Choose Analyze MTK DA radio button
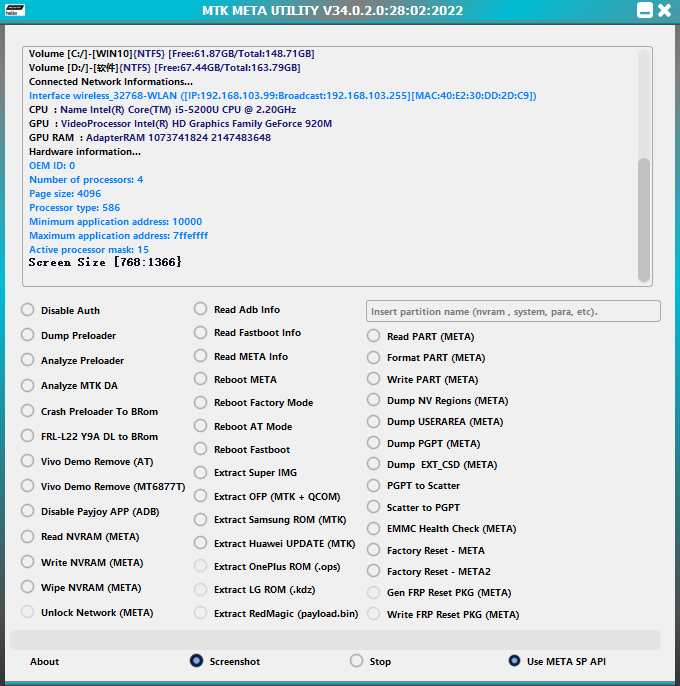Viewport: 680px width, 686px height. click(28, 385)
